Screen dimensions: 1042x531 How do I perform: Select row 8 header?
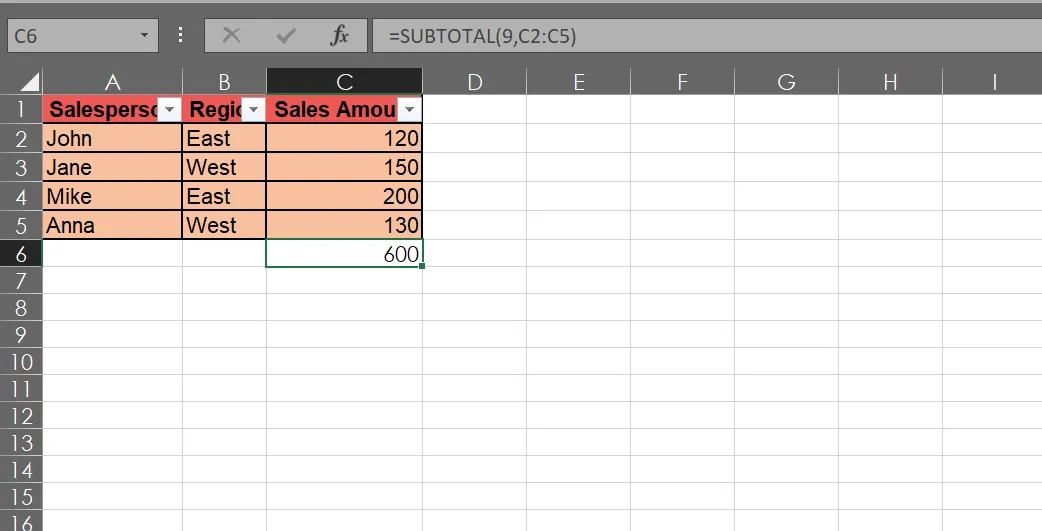(21, 308)
